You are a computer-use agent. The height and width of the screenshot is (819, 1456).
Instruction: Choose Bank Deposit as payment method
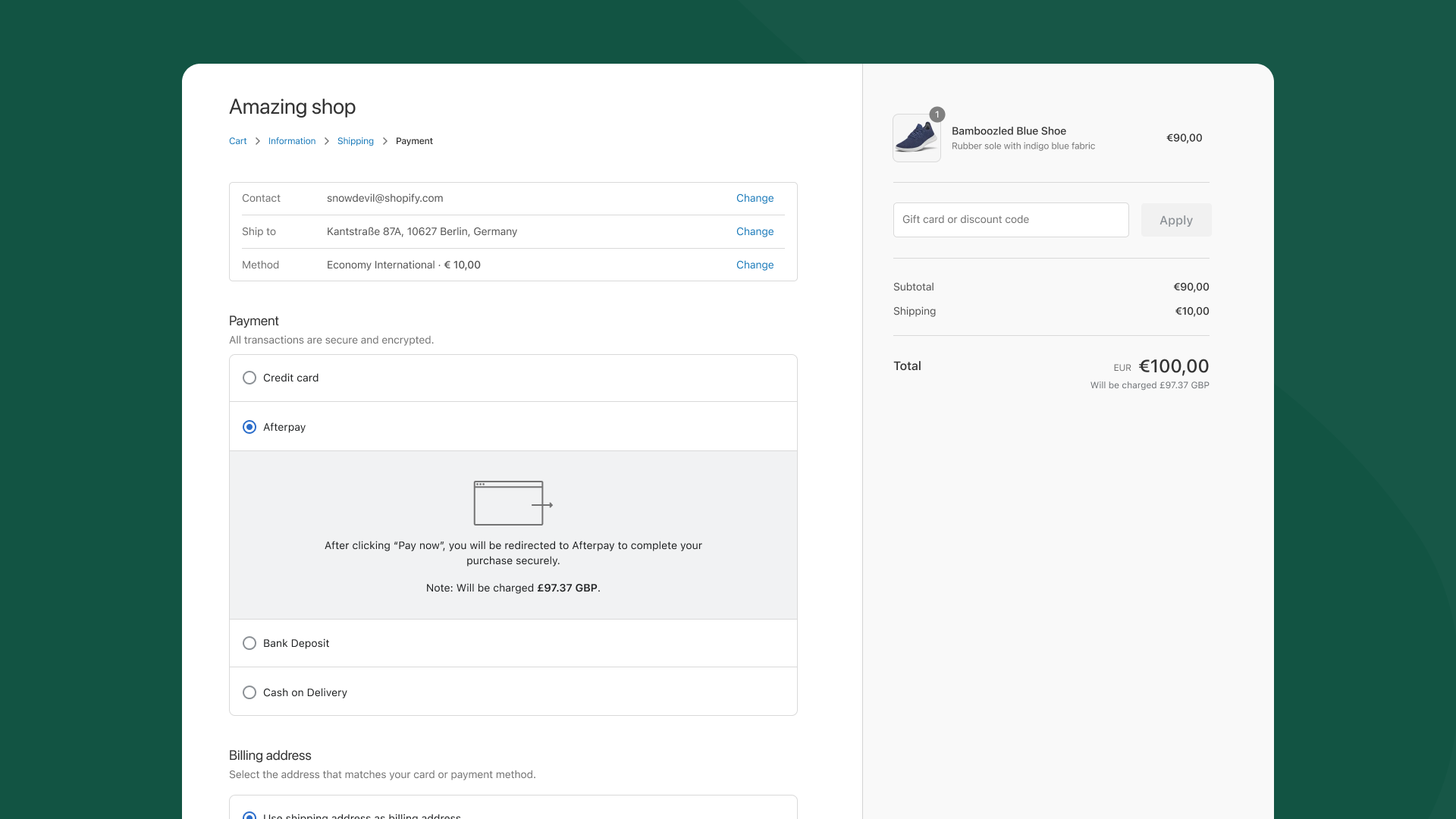[x=249, y=643]
